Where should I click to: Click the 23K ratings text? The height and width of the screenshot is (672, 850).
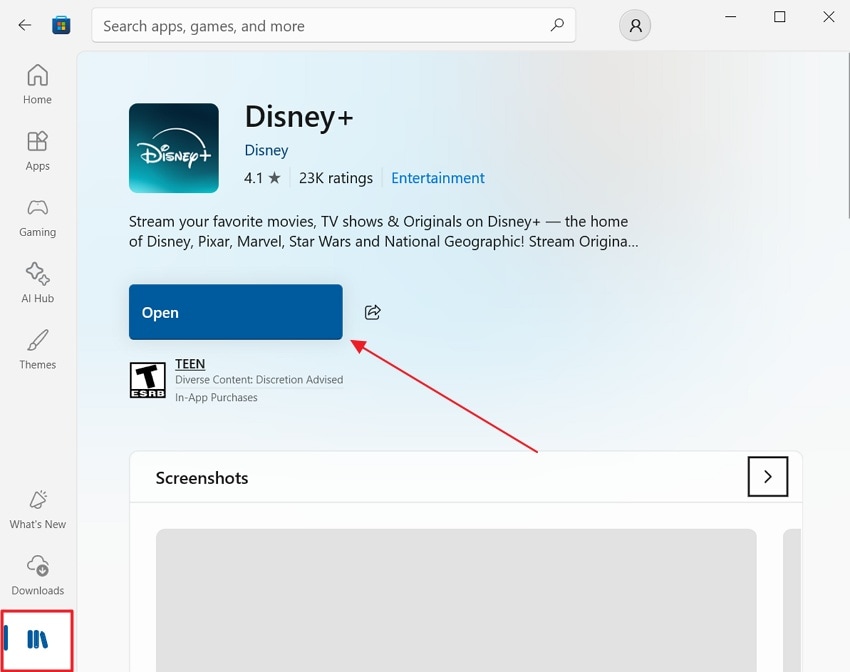pyautogui.click(x=336, y=178)
